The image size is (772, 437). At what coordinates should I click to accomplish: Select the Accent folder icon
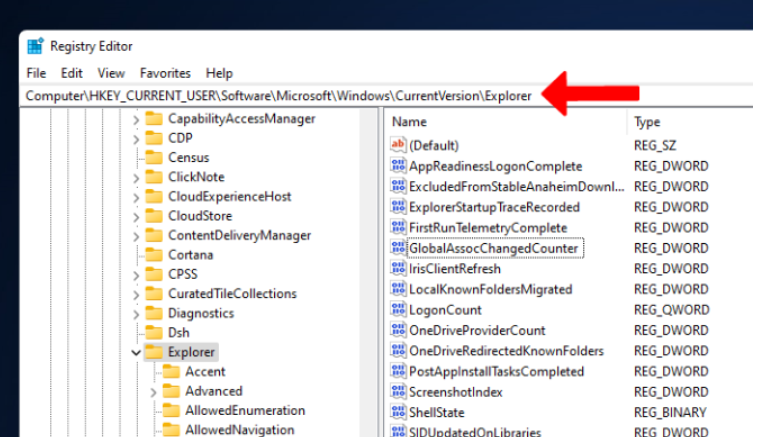tap(171, 371)
